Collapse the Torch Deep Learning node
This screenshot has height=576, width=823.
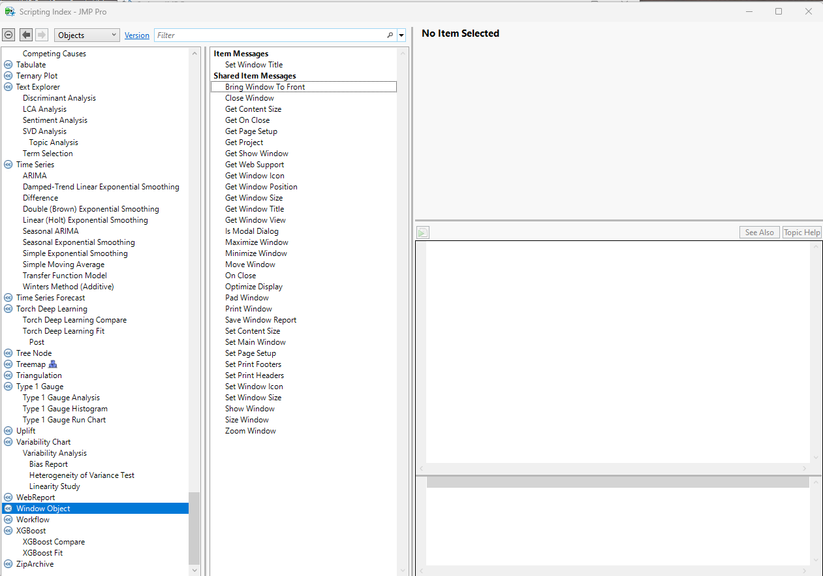(8, 309)
